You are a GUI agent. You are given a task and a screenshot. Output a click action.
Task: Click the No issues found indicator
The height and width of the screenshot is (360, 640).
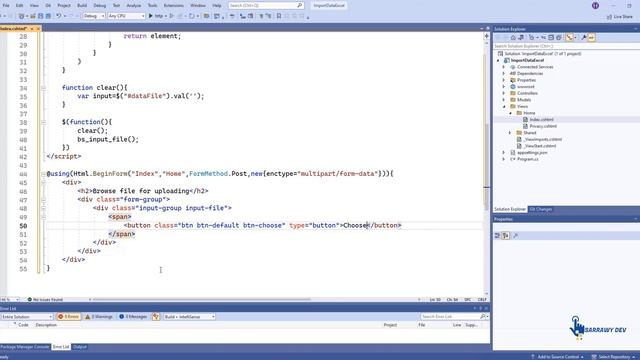tap(45, 300)
